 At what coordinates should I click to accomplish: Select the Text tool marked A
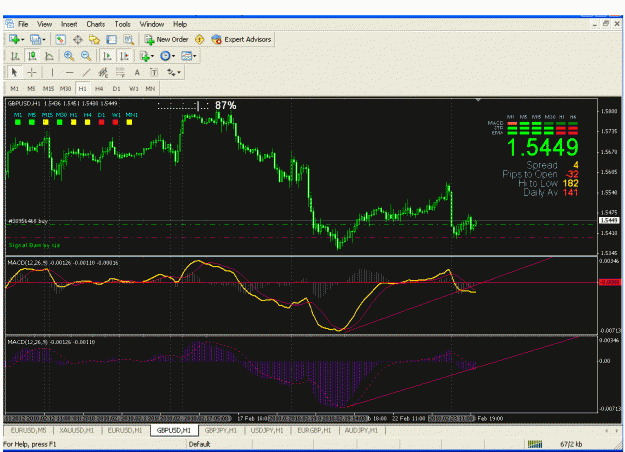click(x=137, y=73)
